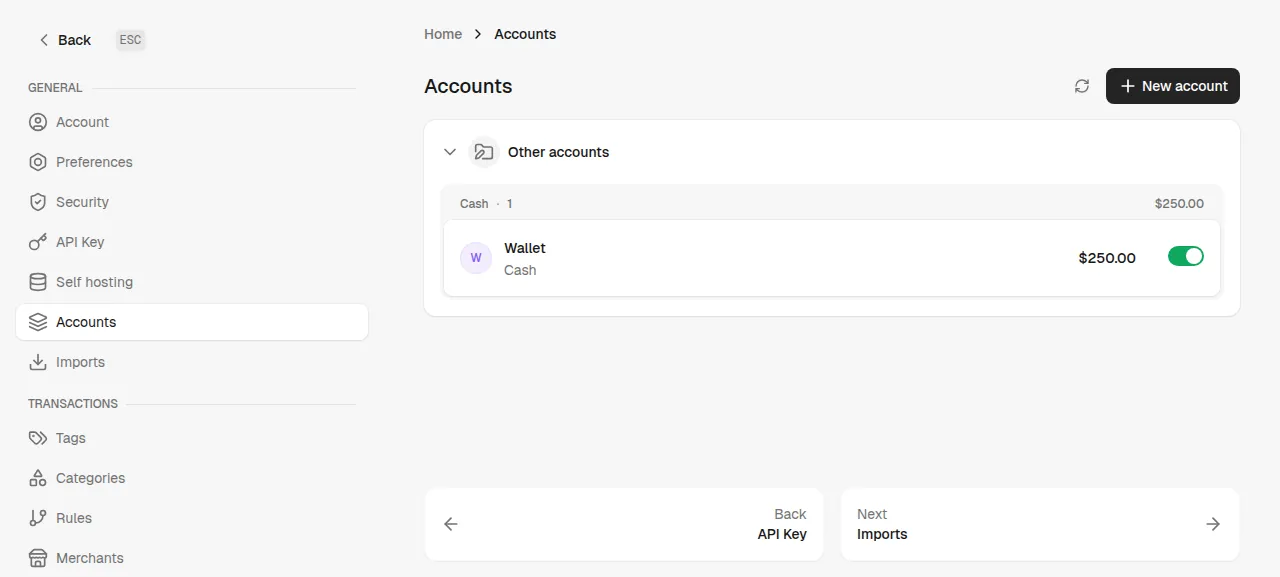This screenshot has height=577, width=1280.
Task: Click the Accounts layers icon
Action: 38,322
